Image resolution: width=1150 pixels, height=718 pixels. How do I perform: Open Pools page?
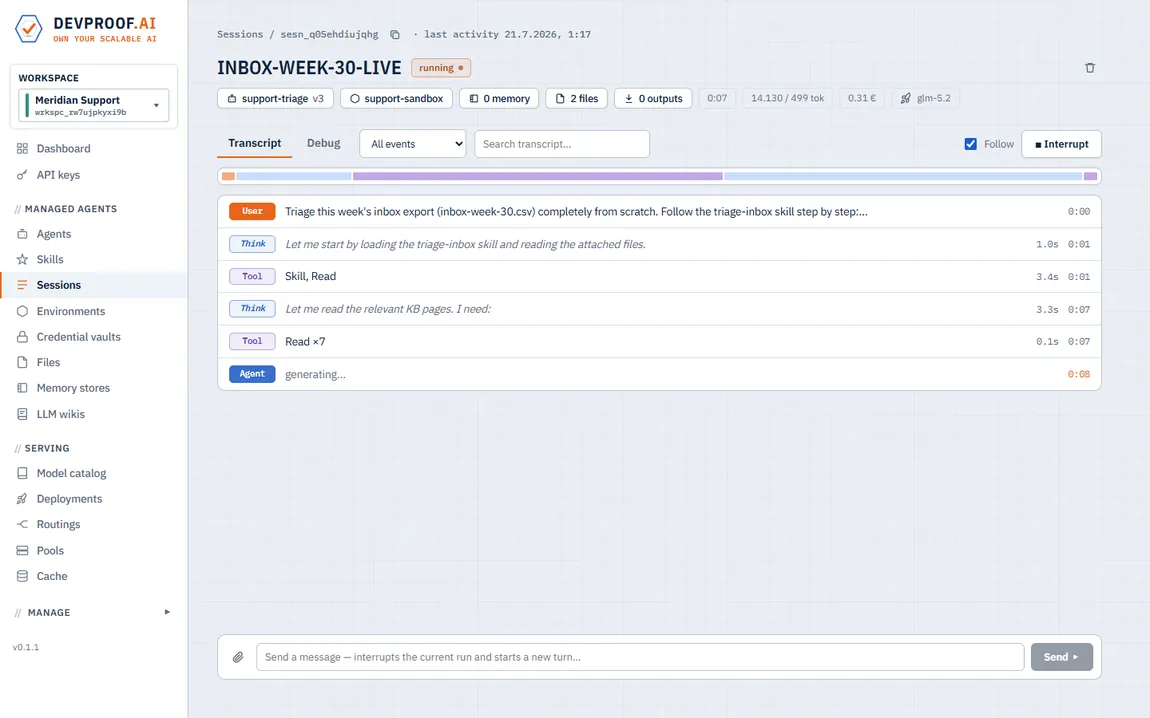(x=50, y=551)
